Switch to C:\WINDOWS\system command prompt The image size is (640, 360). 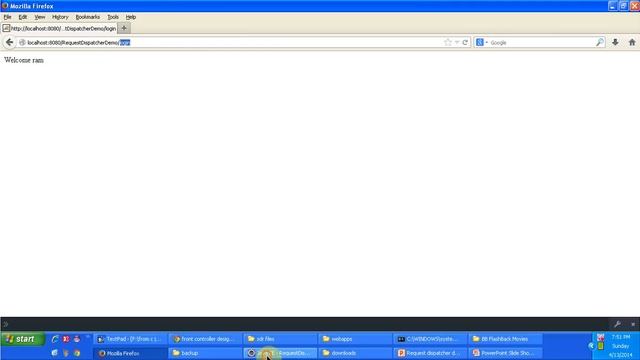430,339
